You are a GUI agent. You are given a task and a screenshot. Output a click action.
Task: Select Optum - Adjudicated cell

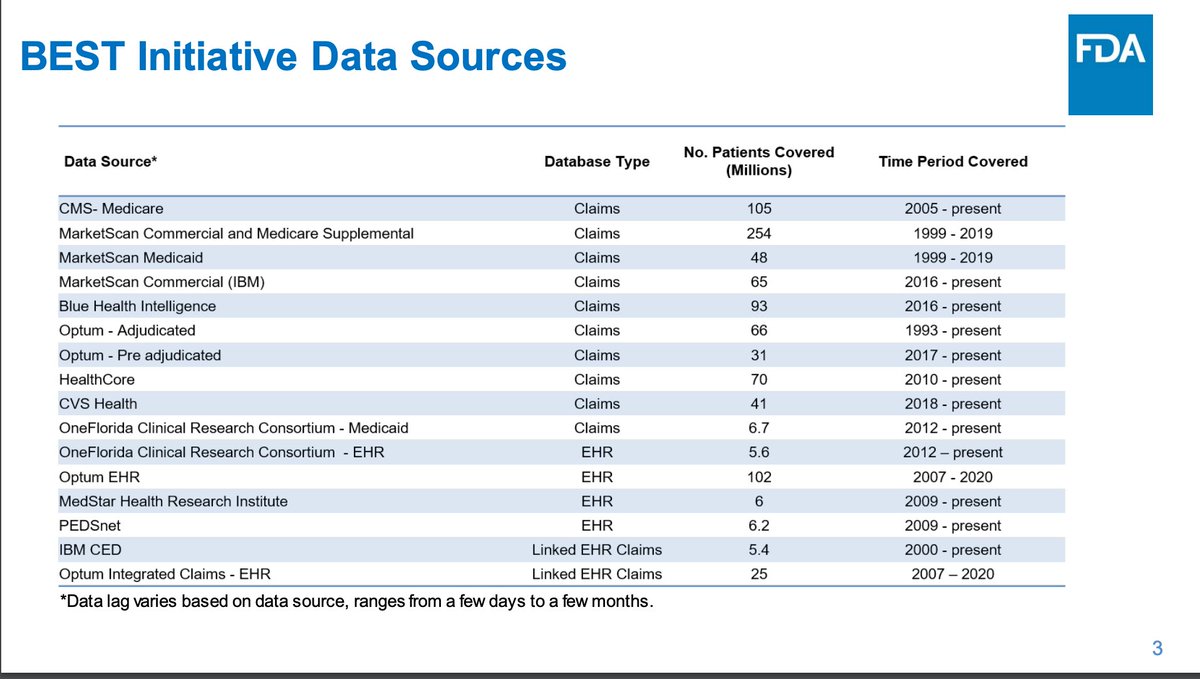pyautogui.click(x=127, y=330)
